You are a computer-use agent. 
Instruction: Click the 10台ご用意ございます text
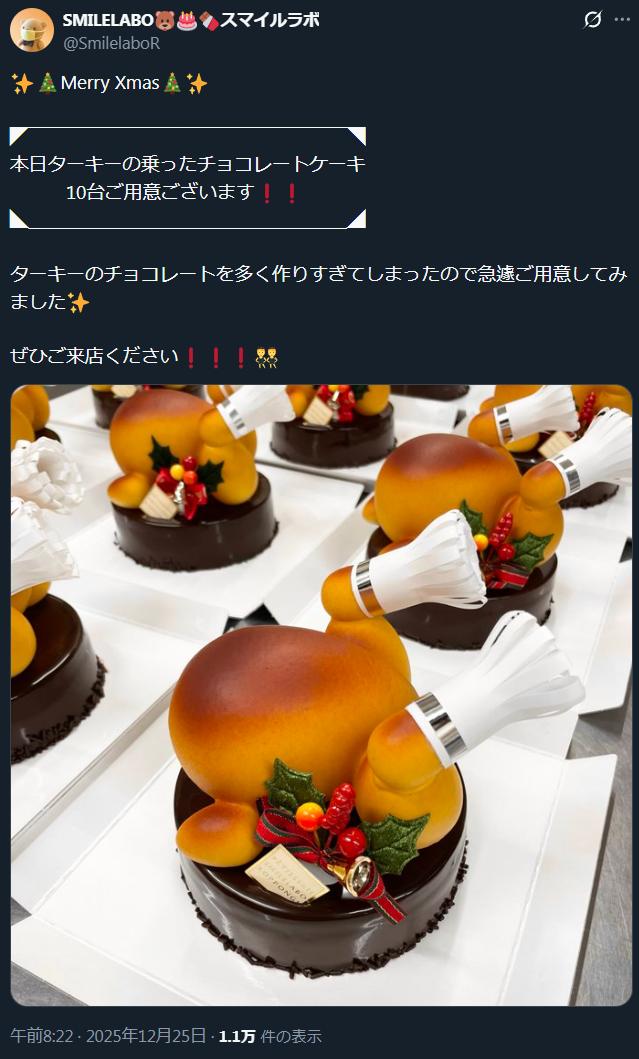pos(161,192)
